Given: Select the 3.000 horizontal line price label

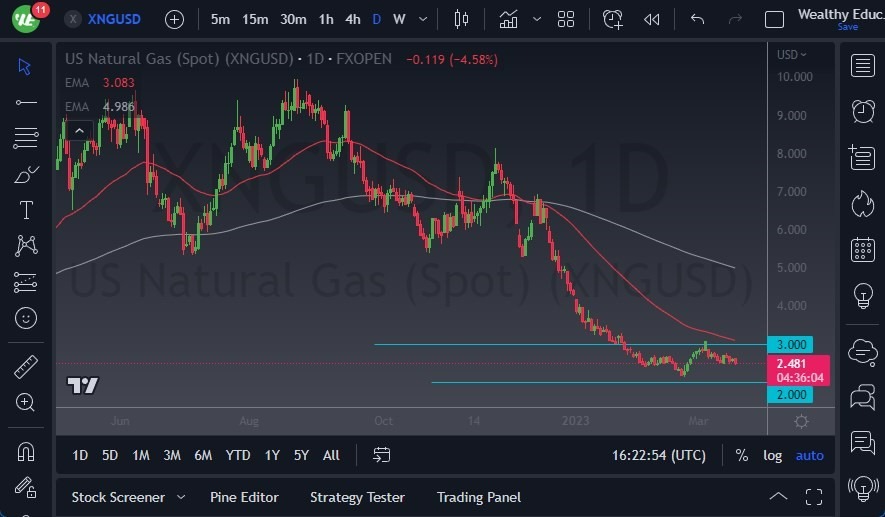Looking at the screenshot, I should pos(790,344).
